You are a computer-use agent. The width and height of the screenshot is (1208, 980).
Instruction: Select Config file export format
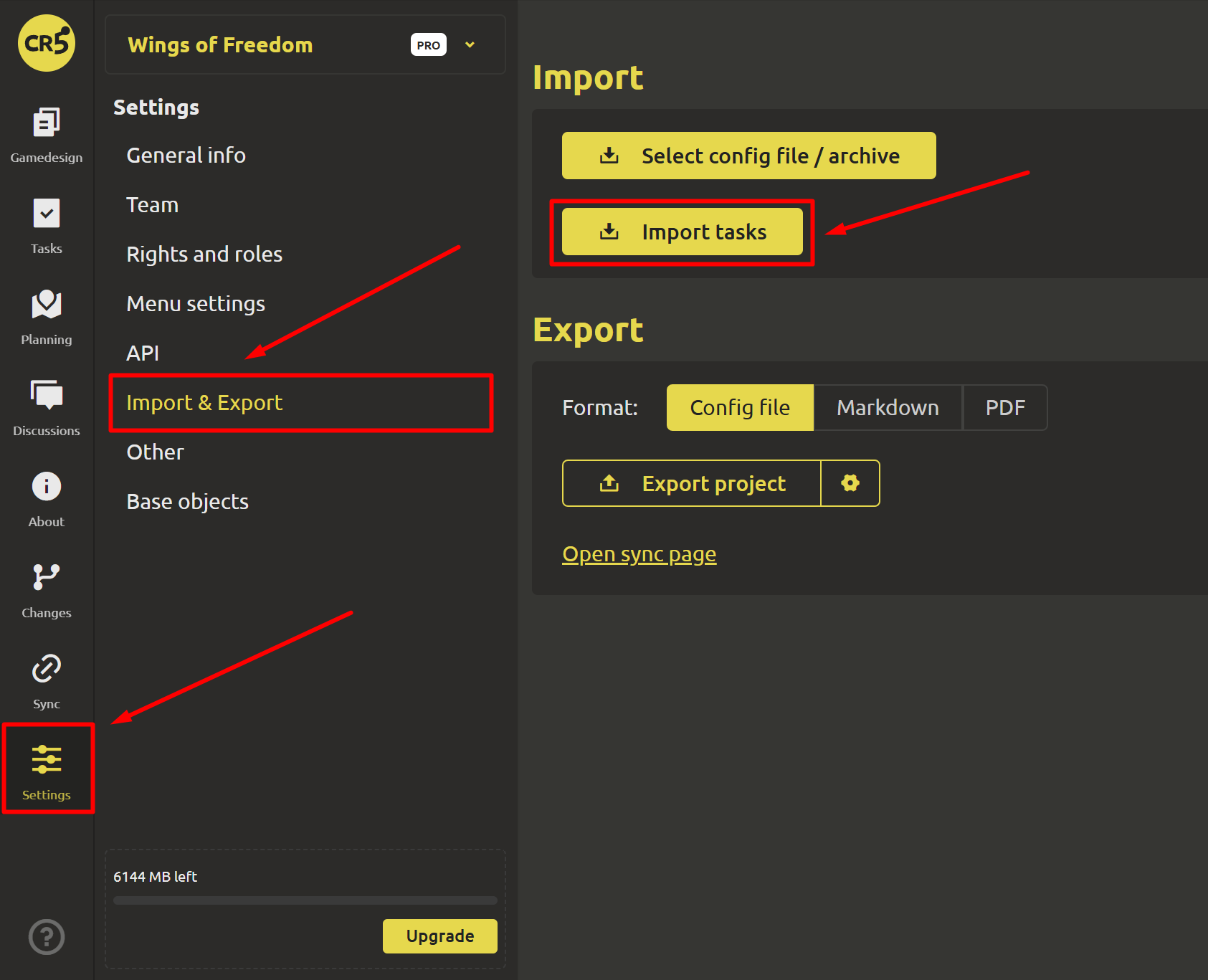pyautogui.click(x=739, y=408)
